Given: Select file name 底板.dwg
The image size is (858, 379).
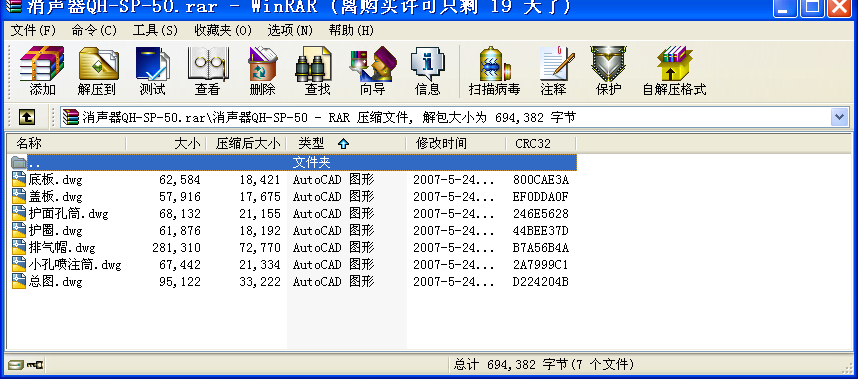Looking at the screenshot, I should point(55,179).
